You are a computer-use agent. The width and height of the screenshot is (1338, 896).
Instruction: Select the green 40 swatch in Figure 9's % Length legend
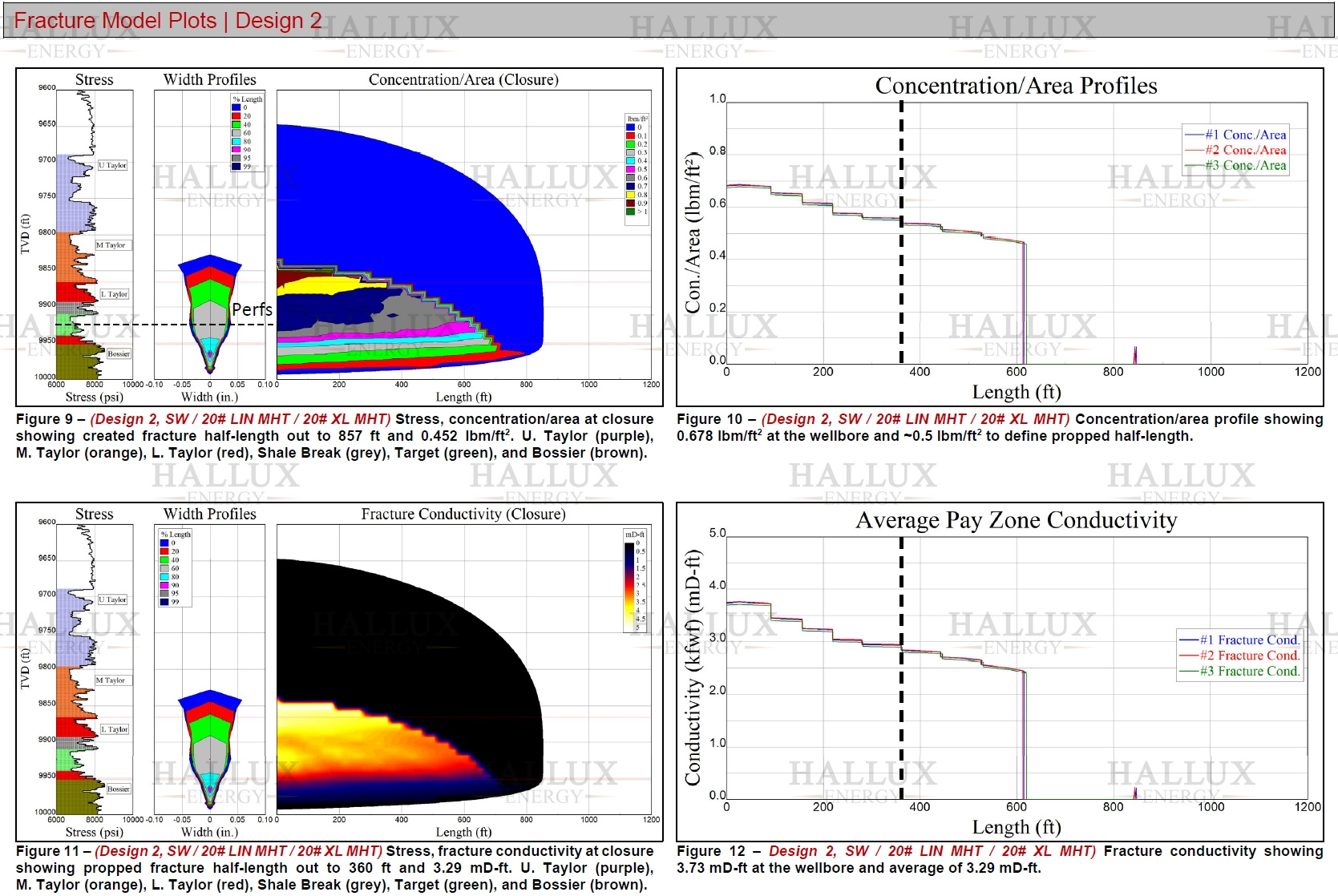[236, 125]
